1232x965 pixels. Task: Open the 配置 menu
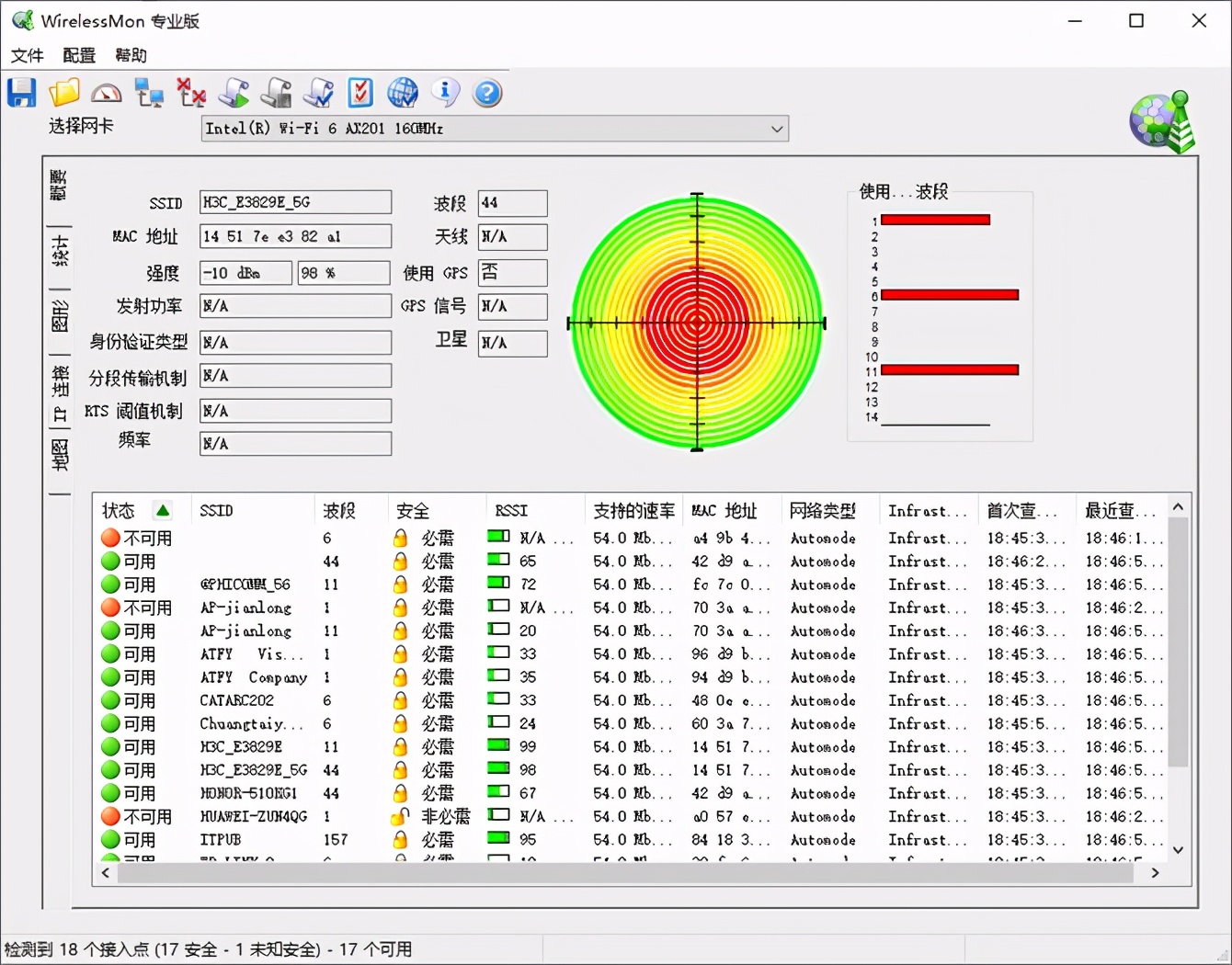[x=78, y=55]
